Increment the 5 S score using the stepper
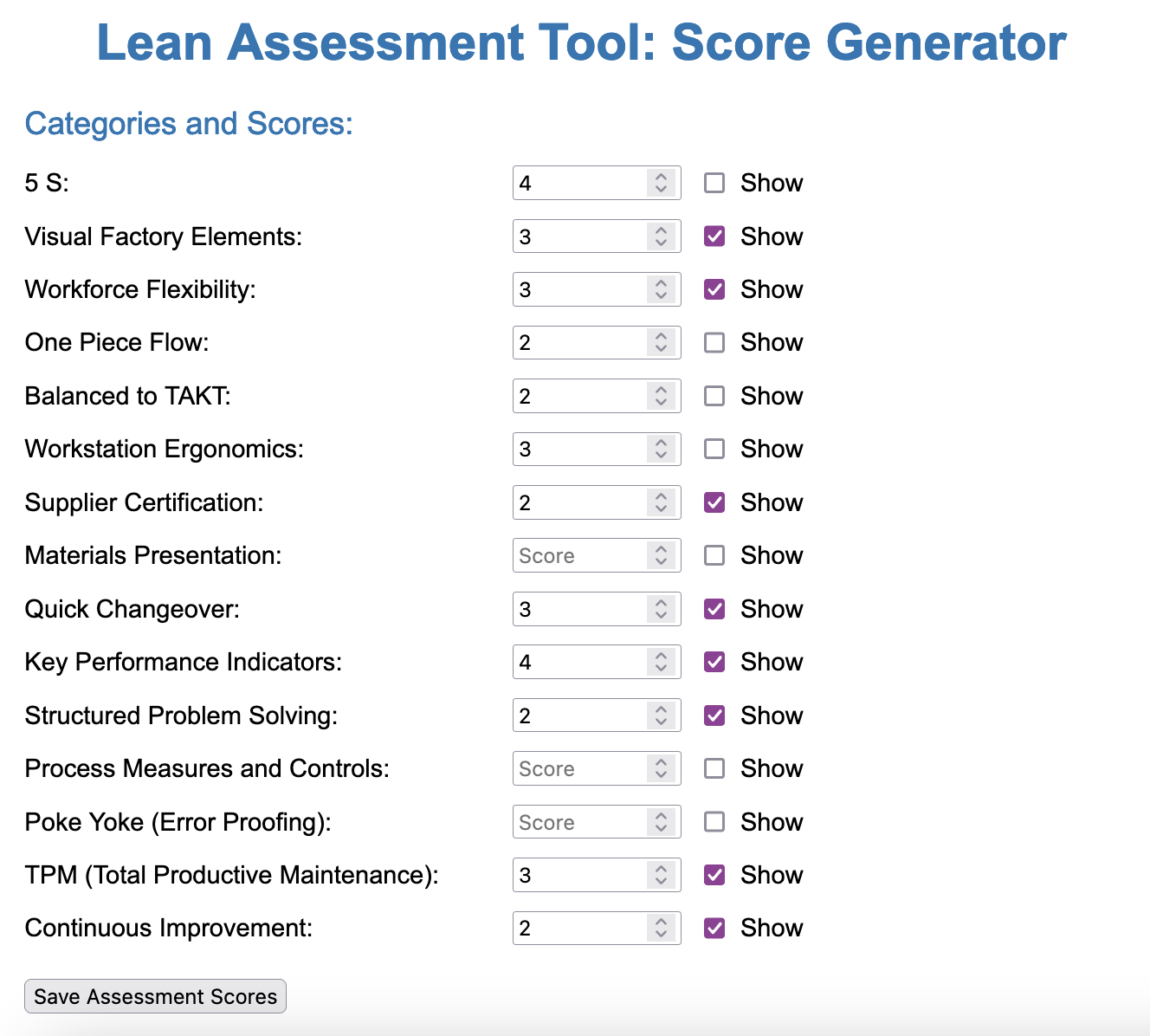The height and width of the screenshot is (1036, 1150). coord(660,178)
